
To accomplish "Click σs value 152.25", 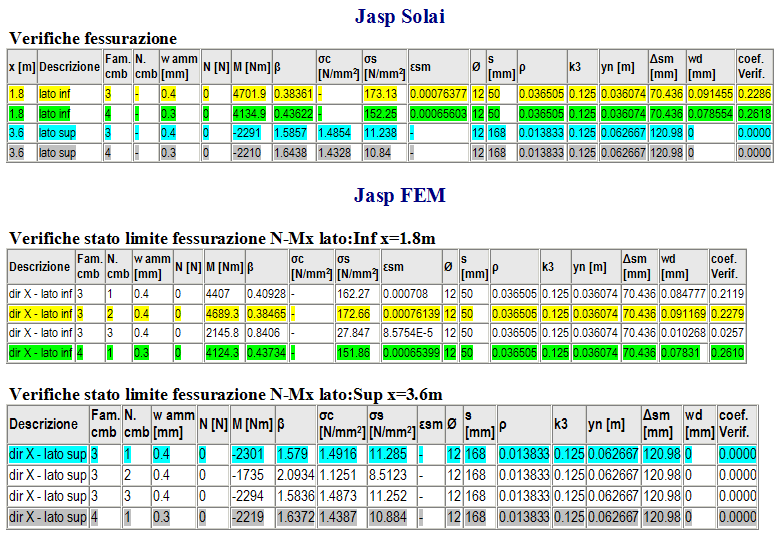I will tap(380, 113).
